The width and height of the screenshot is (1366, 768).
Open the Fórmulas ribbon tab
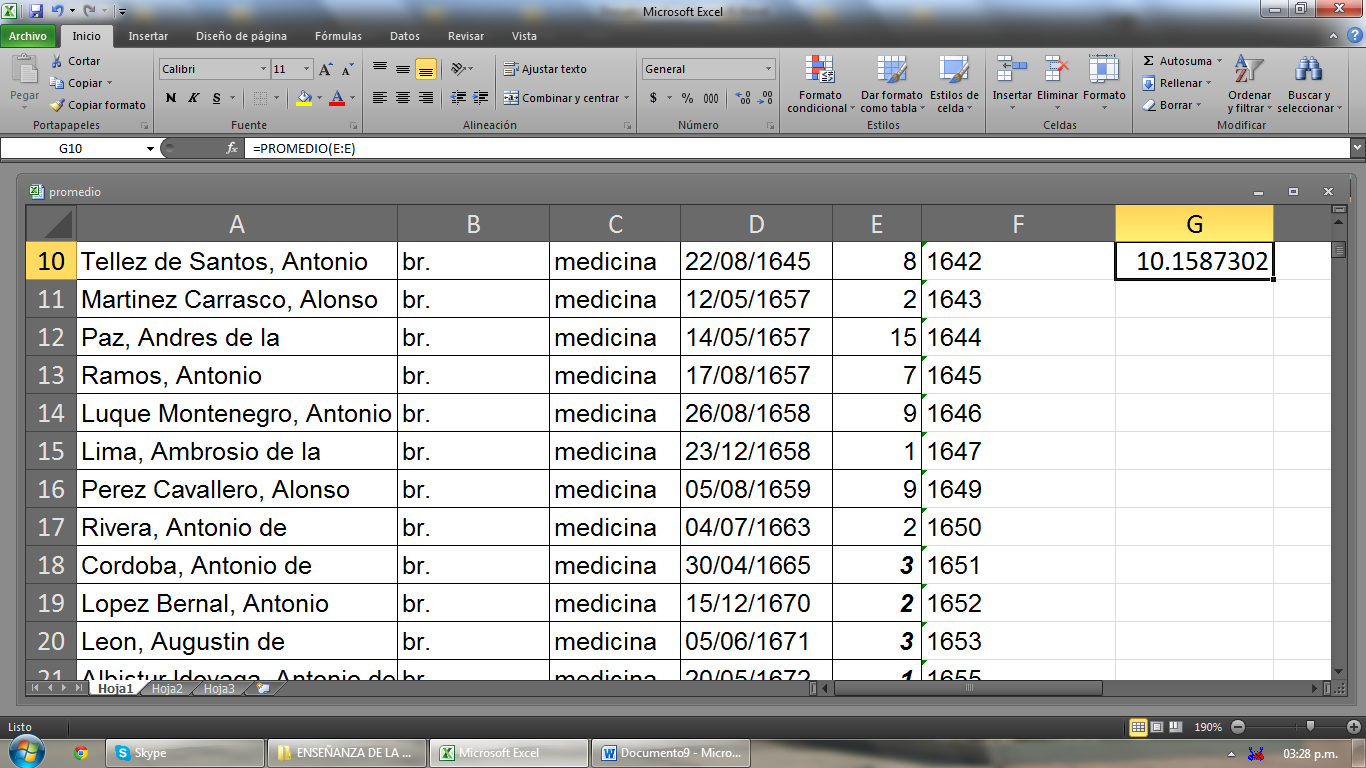[x=338, y=36]
